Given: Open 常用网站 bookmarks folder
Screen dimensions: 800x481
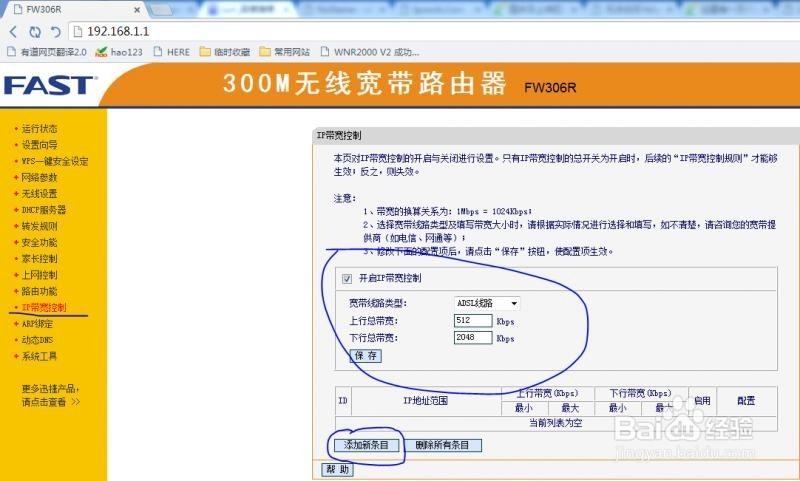Looking at the screenshot, I should [285, 52].
